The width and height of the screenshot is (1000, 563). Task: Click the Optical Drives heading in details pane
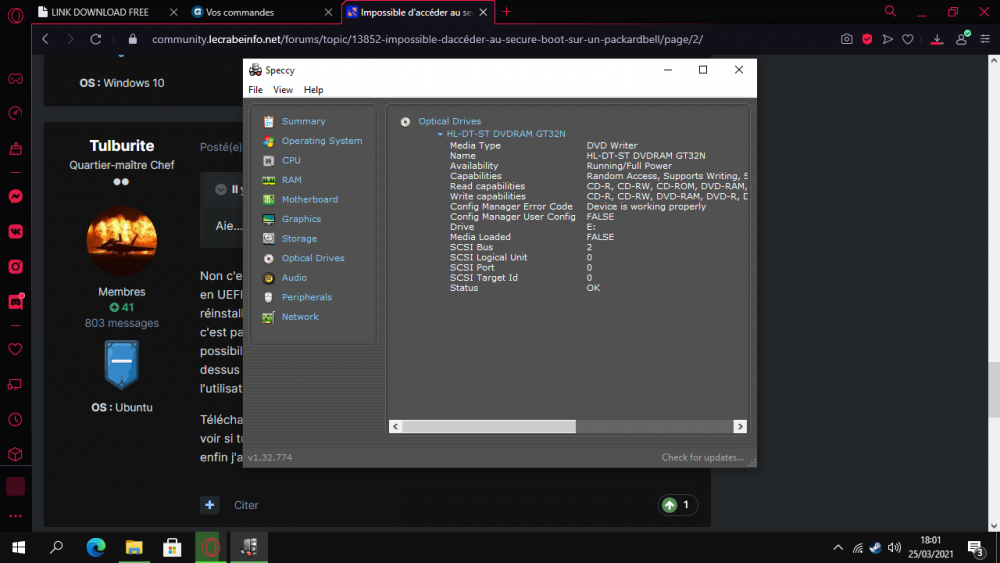[450, 121]
